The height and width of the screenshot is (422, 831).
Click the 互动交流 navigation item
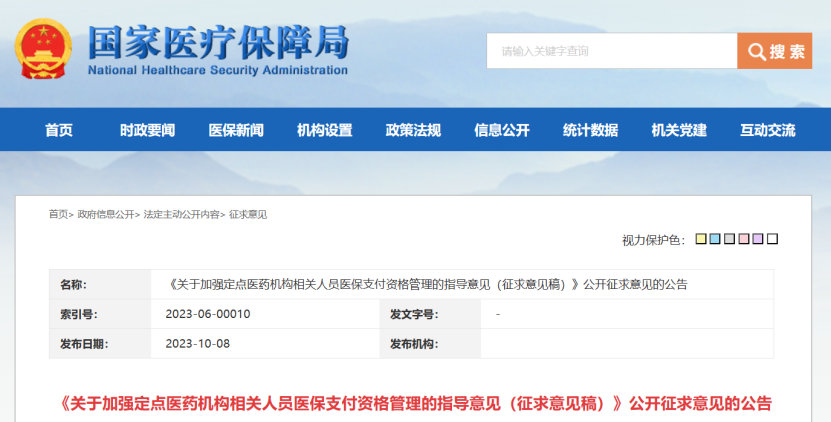pos(767,130)
